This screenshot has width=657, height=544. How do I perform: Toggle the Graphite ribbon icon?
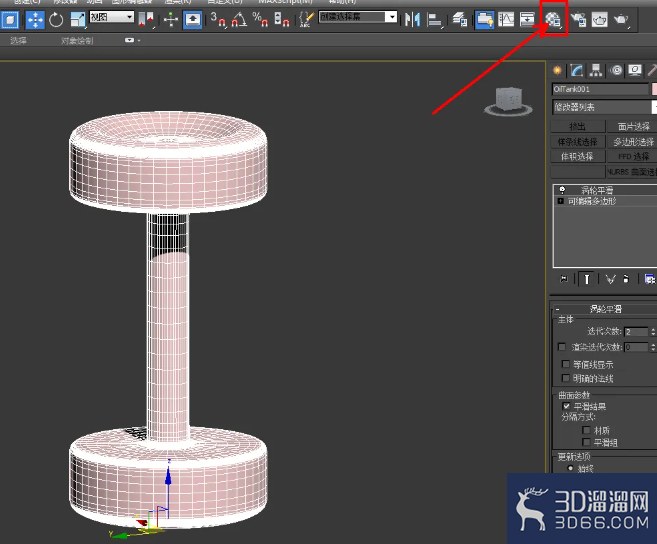(484, 20)
